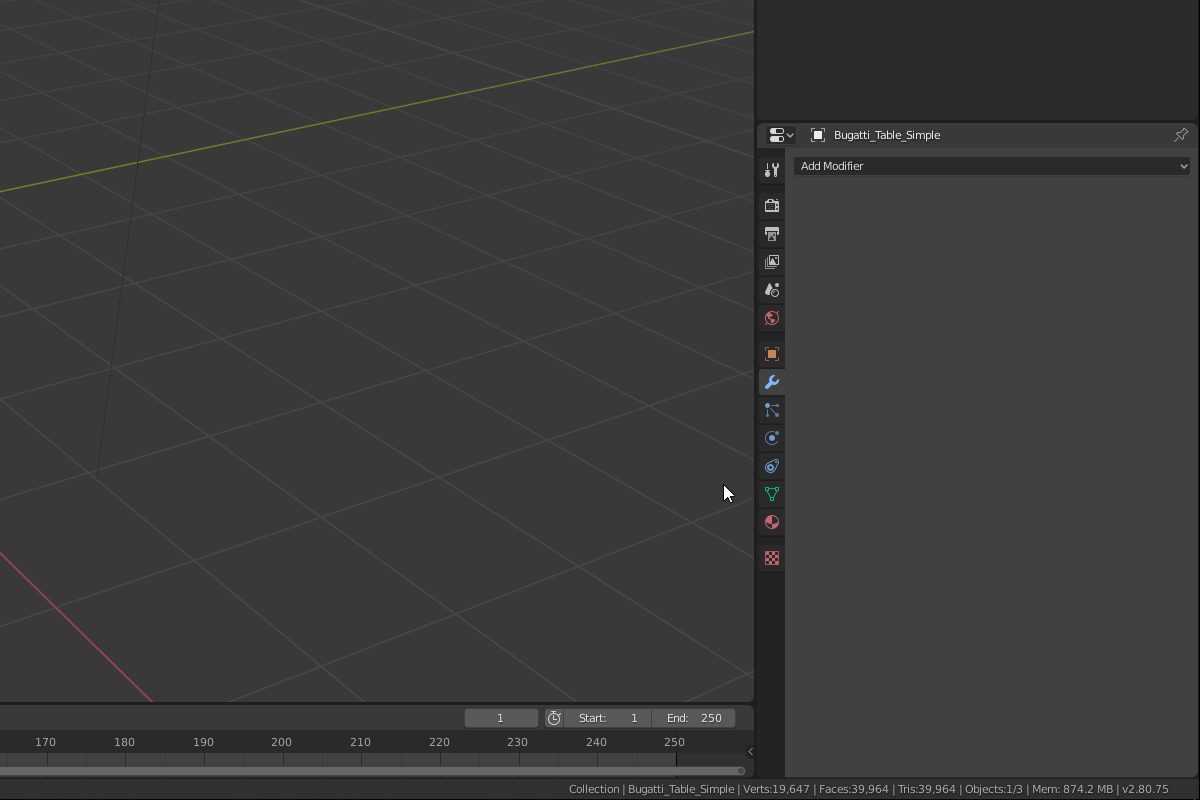Open Material Properties sphere icon
1200x800 pixels.
(771, 521)
